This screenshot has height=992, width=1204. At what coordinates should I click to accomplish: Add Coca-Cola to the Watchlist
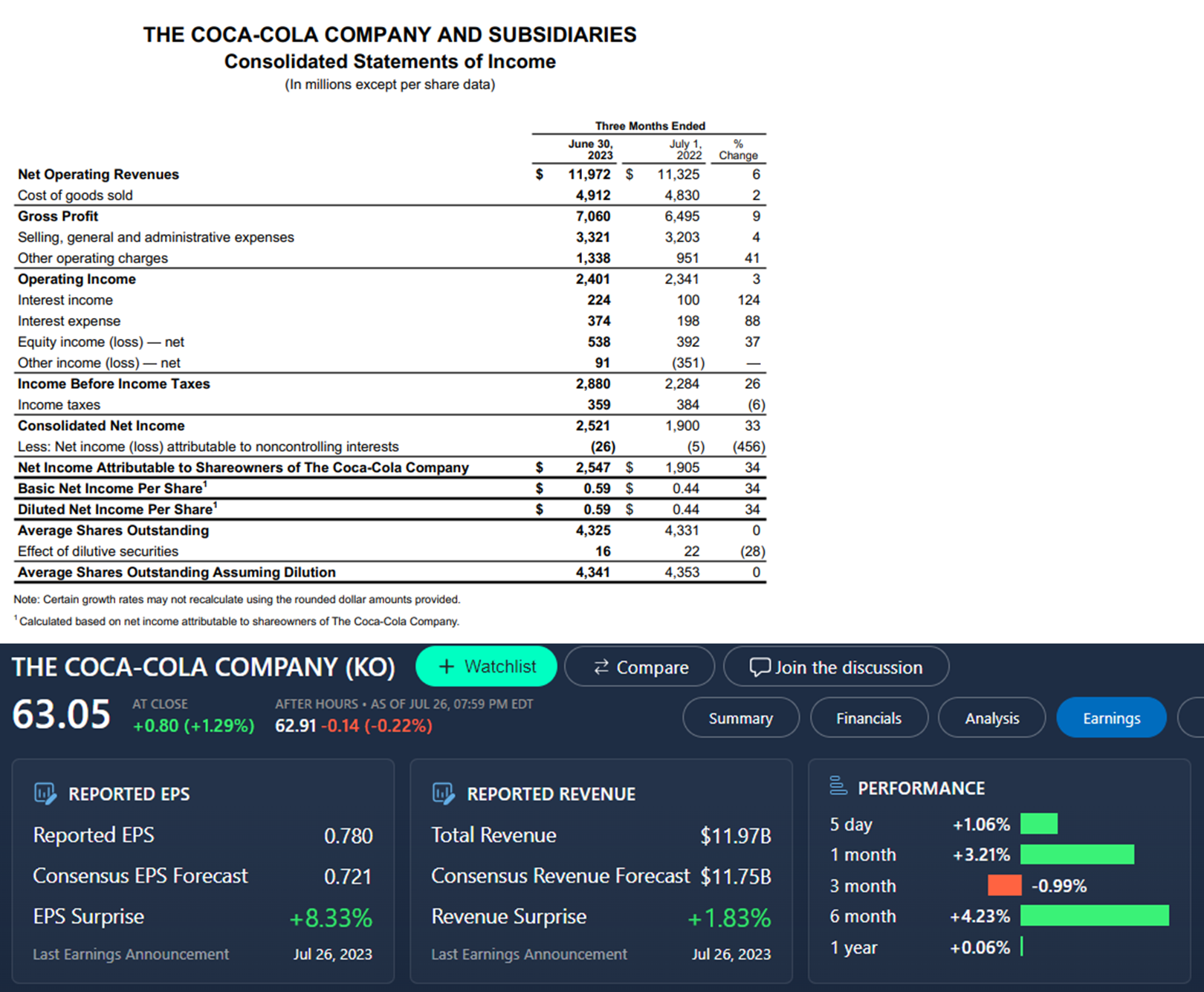click(486, 667)
